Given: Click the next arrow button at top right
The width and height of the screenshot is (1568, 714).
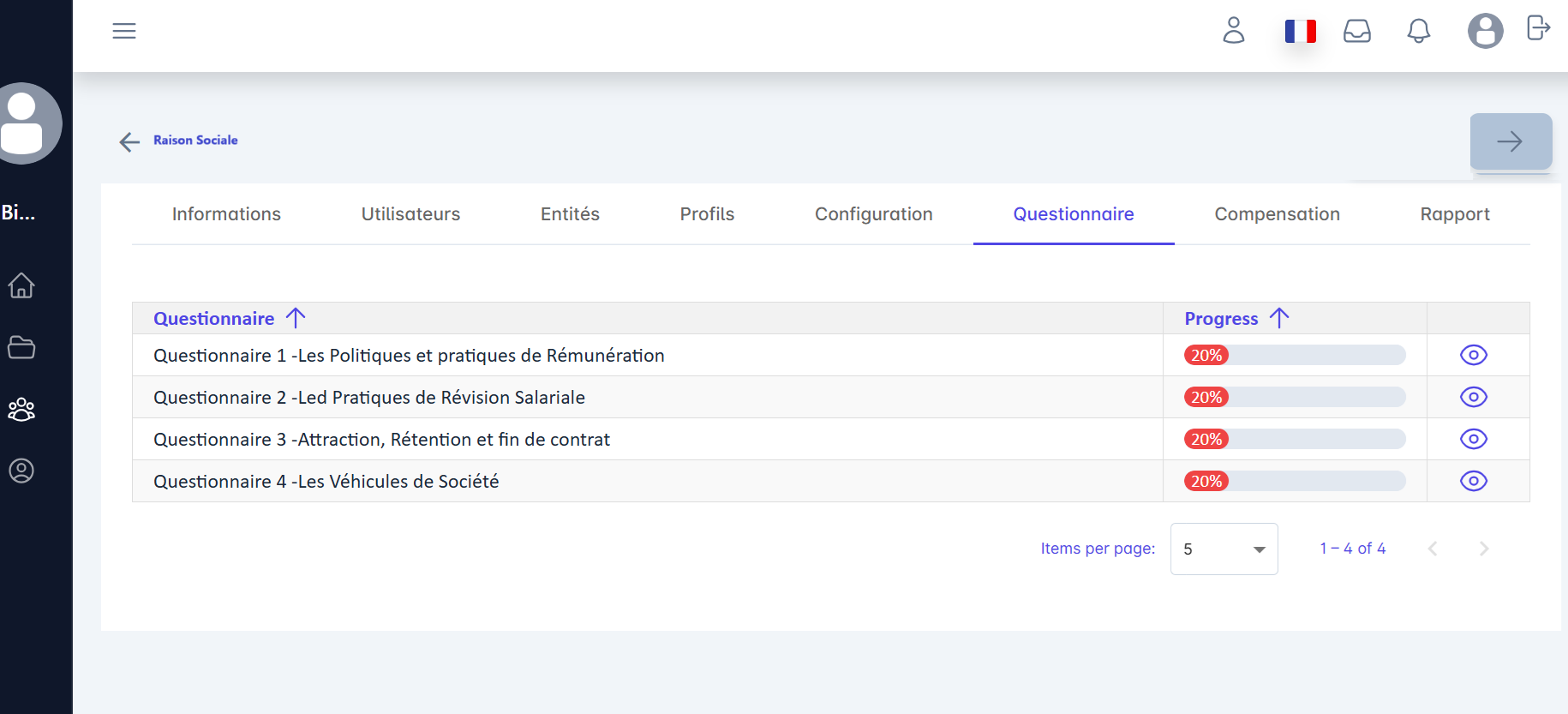Looking at the screenshot, I should pyautogui.click(x=1511, y=141).
